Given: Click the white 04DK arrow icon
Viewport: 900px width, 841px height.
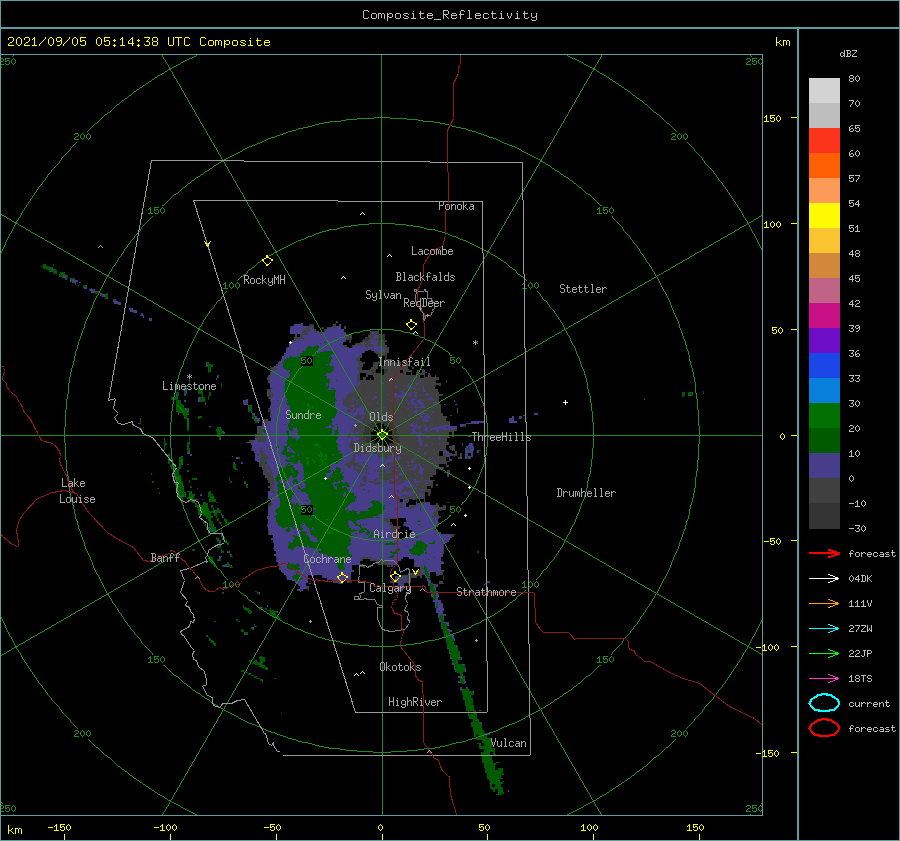Looking at the screenshot, I should [824, 579].
